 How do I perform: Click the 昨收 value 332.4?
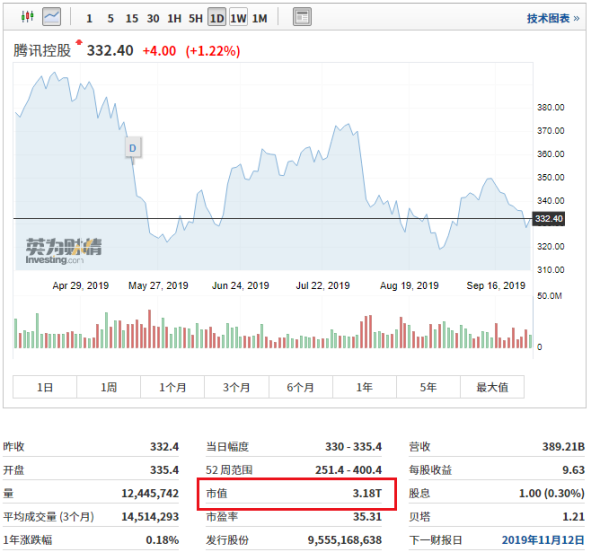click(164, 446)
